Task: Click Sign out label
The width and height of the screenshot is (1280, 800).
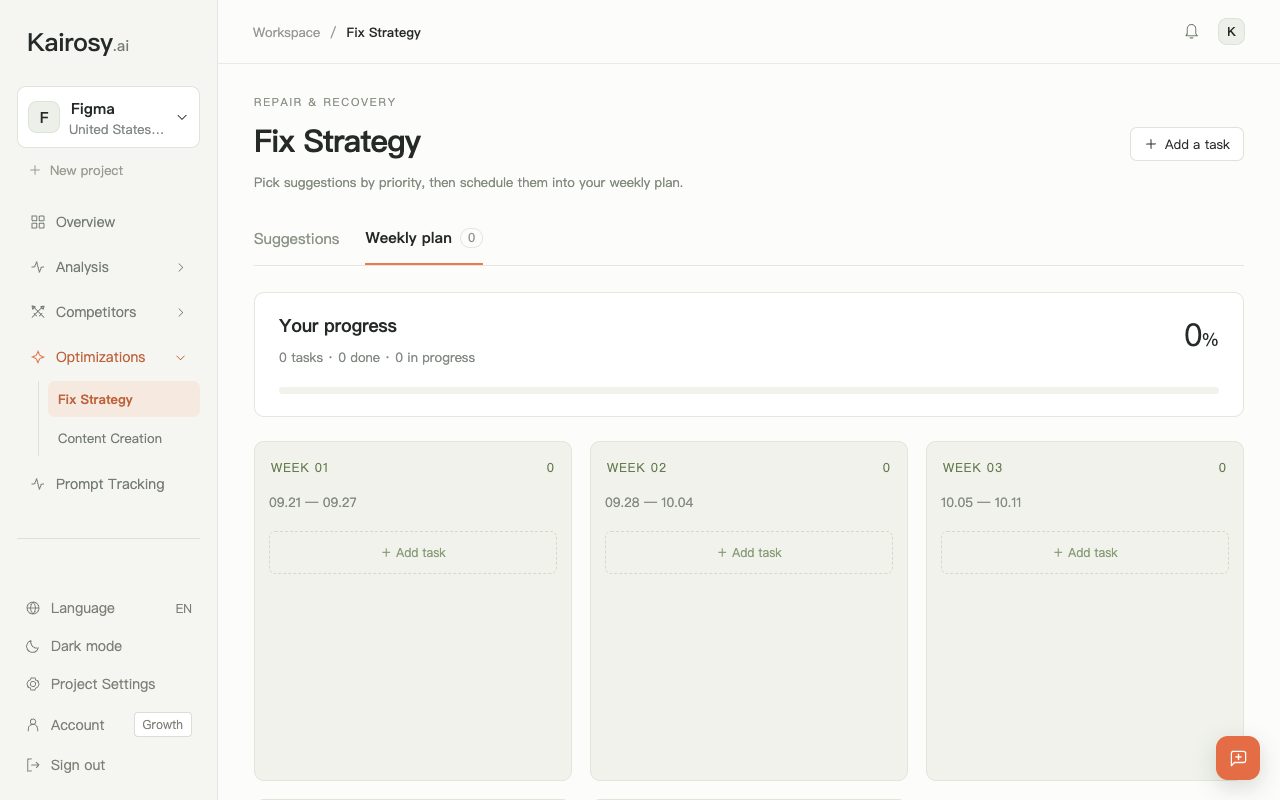Action: [78, 765]
